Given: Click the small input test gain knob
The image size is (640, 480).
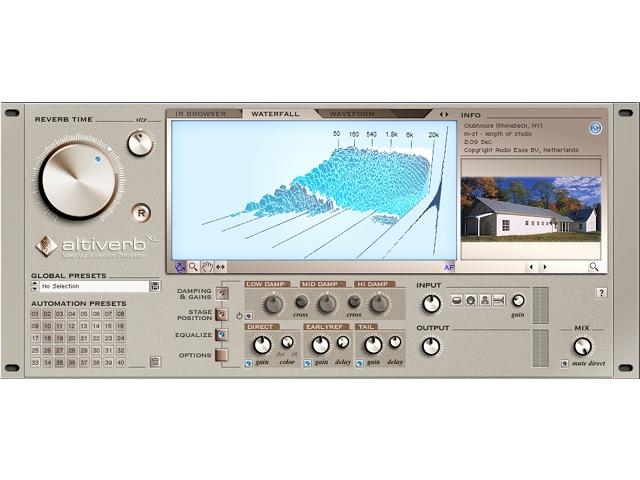Looking at the screenshot, I should [x=518, y=301].
